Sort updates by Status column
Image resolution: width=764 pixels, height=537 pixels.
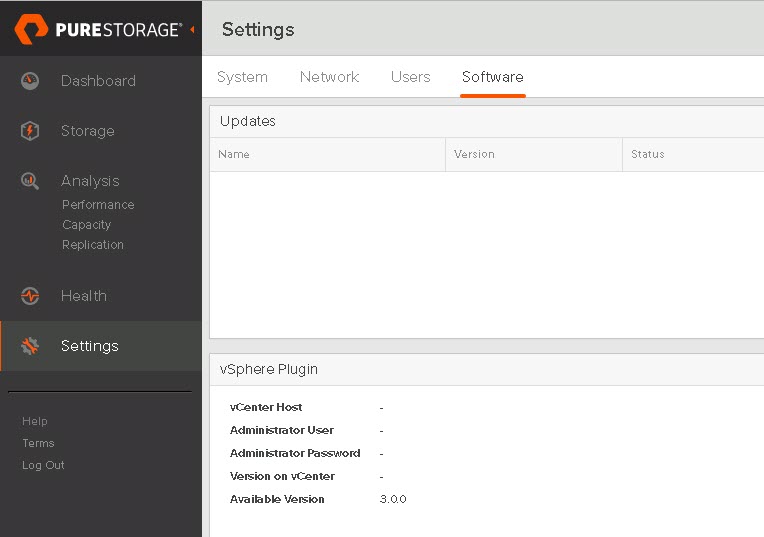(693, 154)
